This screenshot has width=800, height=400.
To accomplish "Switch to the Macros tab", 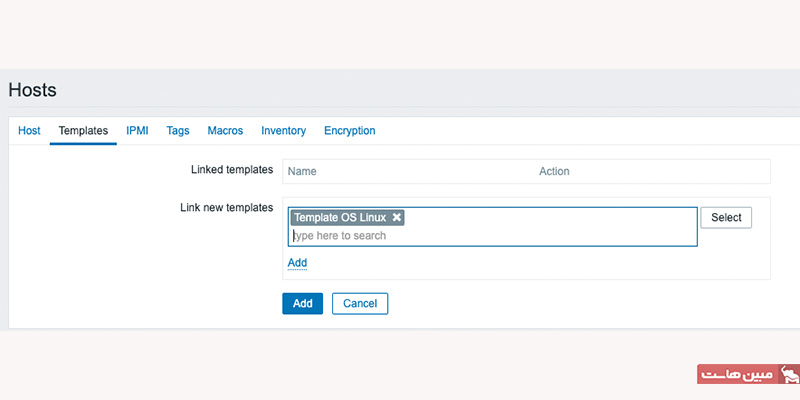I will 225,131.
